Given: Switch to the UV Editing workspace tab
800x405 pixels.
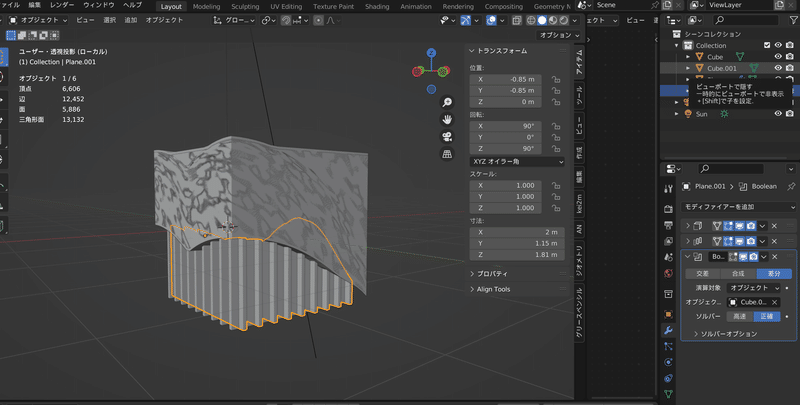Looking at the screenshot, I should (x=286, y=7).
